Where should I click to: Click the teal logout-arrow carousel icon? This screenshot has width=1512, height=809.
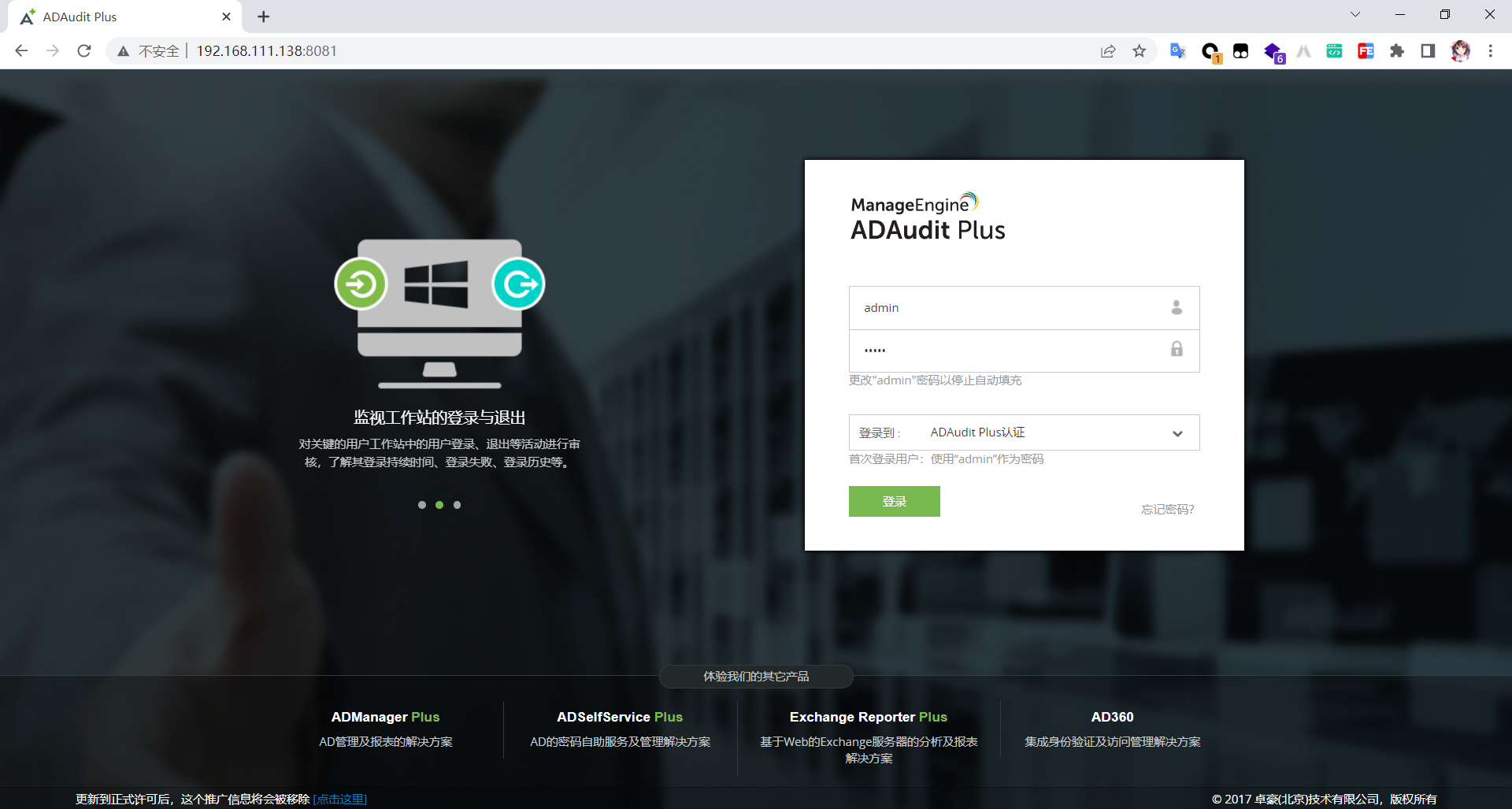(519, 284)
